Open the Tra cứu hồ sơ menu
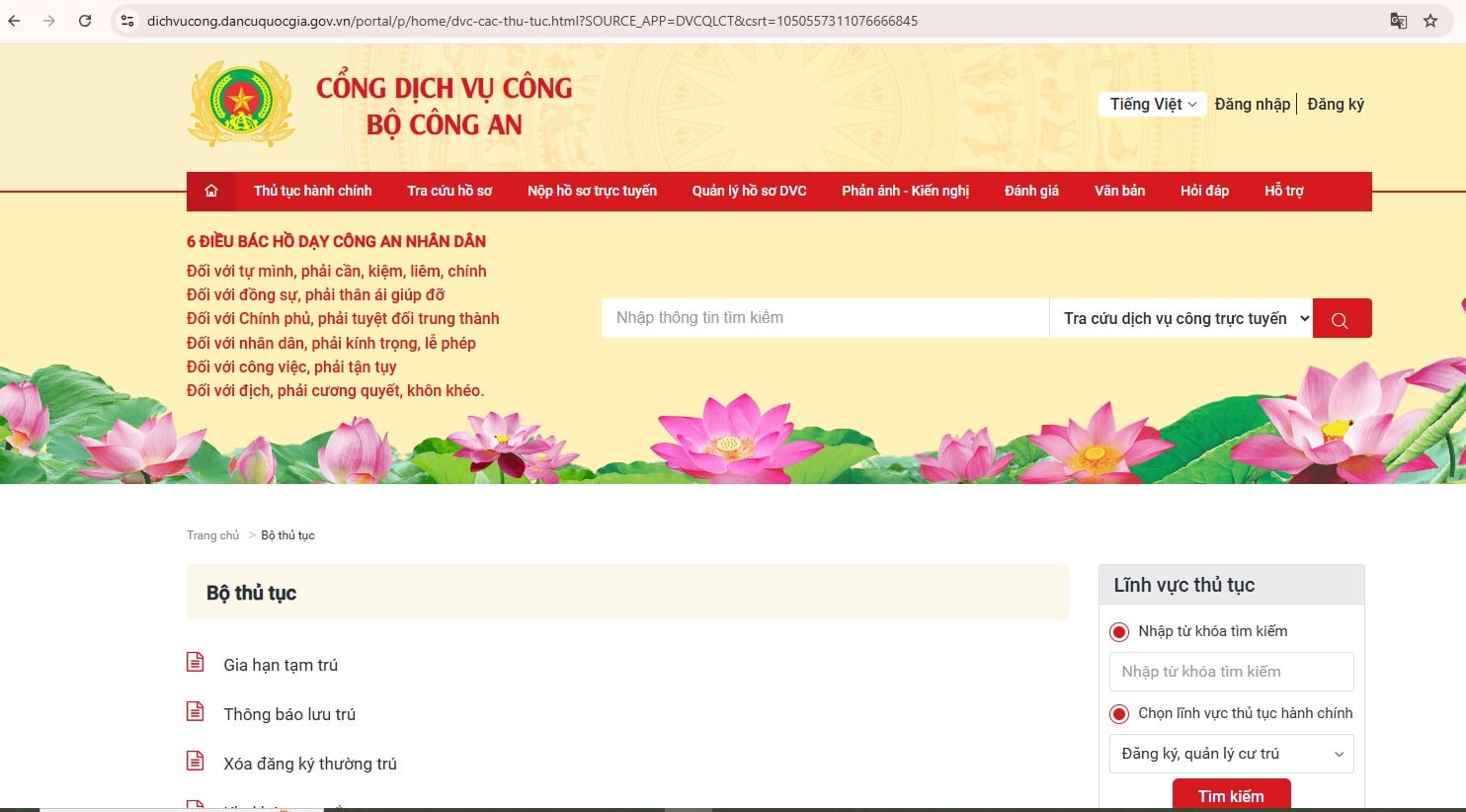The height and width of the screenshot is (812, 1466). (449, 191)
